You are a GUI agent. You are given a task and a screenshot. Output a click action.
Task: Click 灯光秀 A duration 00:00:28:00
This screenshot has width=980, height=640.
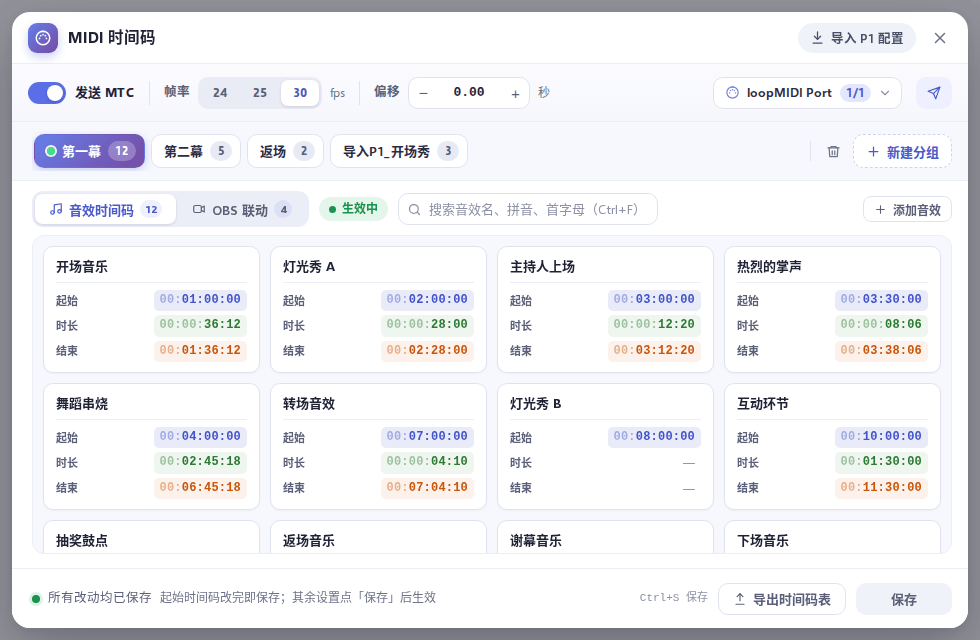click(x=428, y=324)
